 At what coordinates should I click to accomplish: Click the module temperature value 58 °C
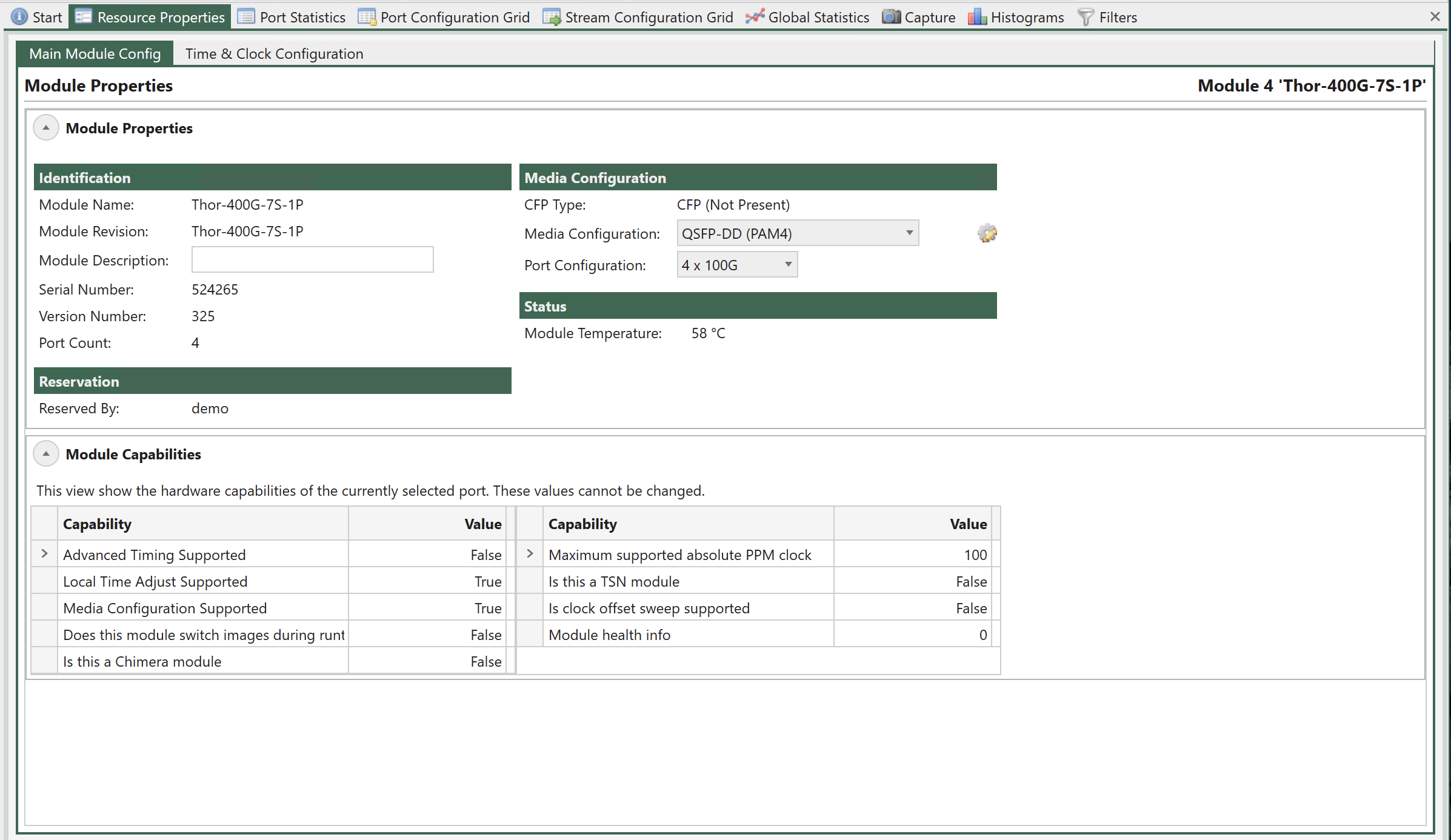[708, 333]
